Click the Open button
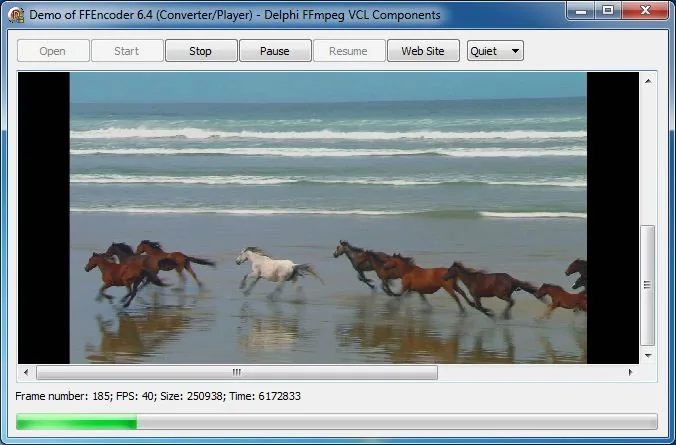The image size is (676, 445). coord(53,51)
